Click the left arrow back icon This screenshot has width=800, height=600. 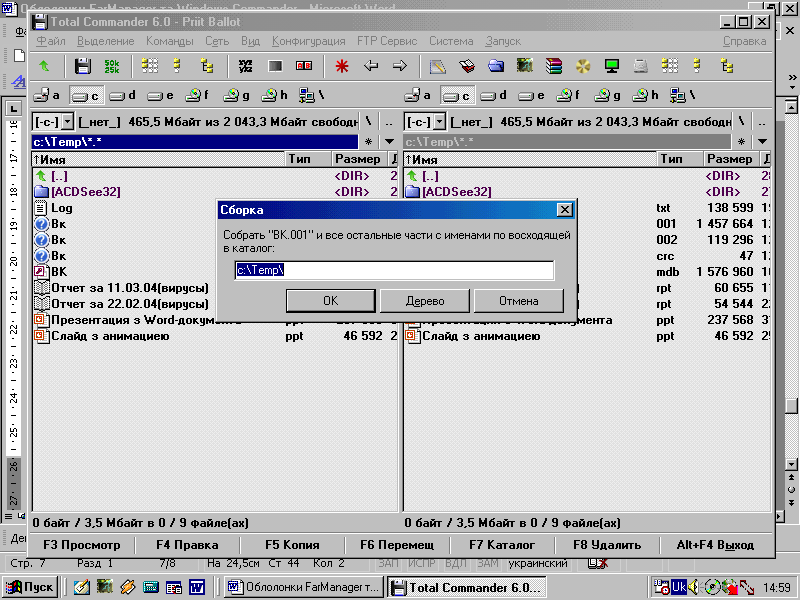[371, 66]
